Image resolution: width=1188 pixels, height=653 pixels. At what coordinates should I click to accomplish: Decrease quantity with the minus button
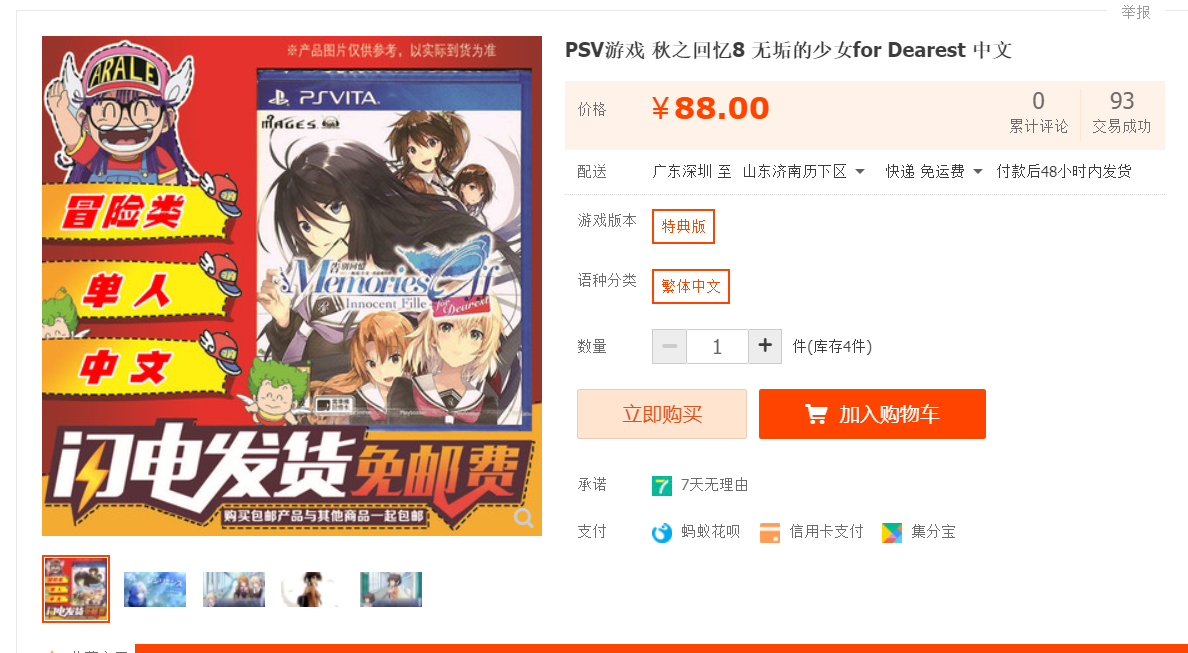coord(669,346)
